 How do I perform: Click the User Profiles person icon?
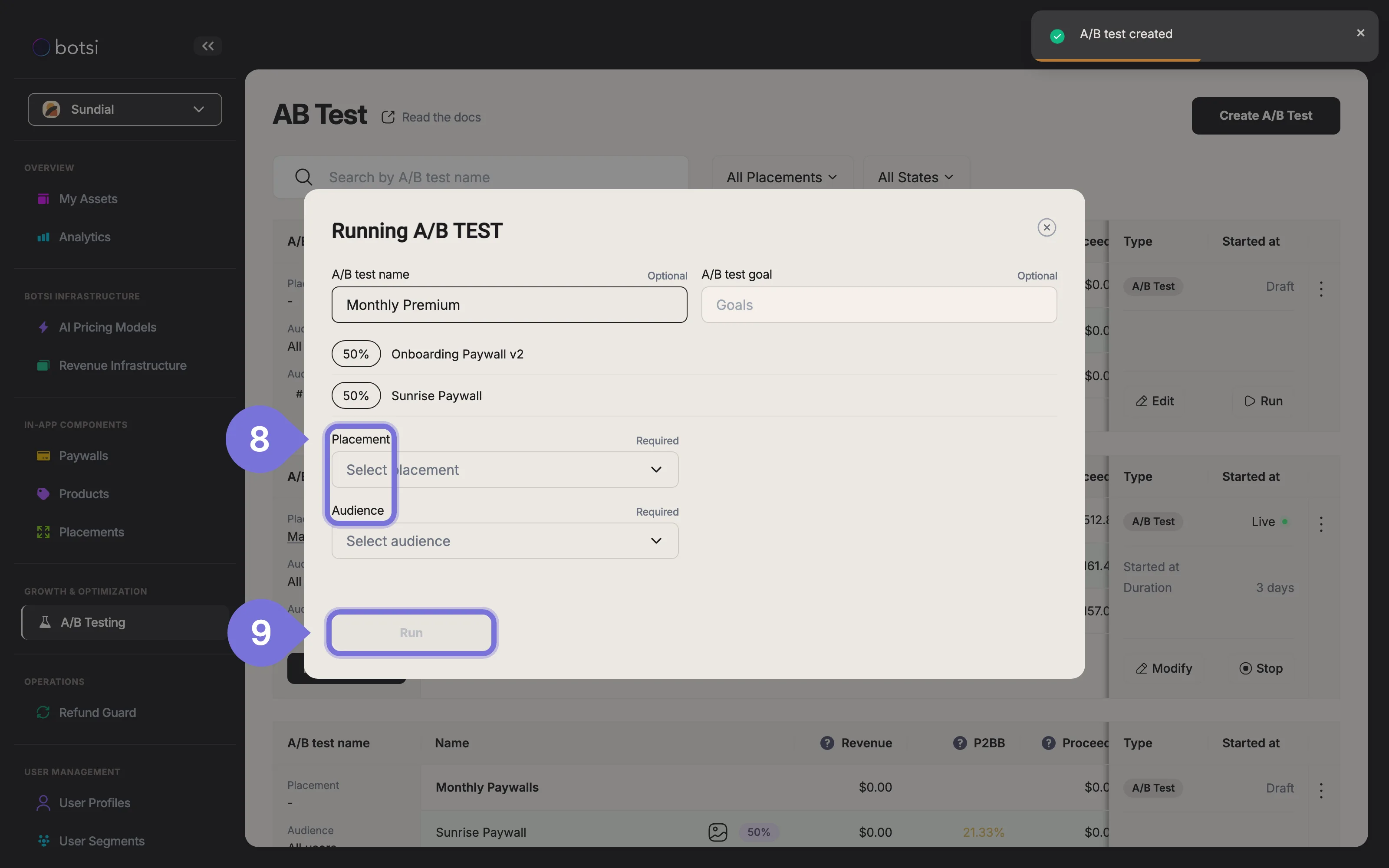tap(43, 802)
